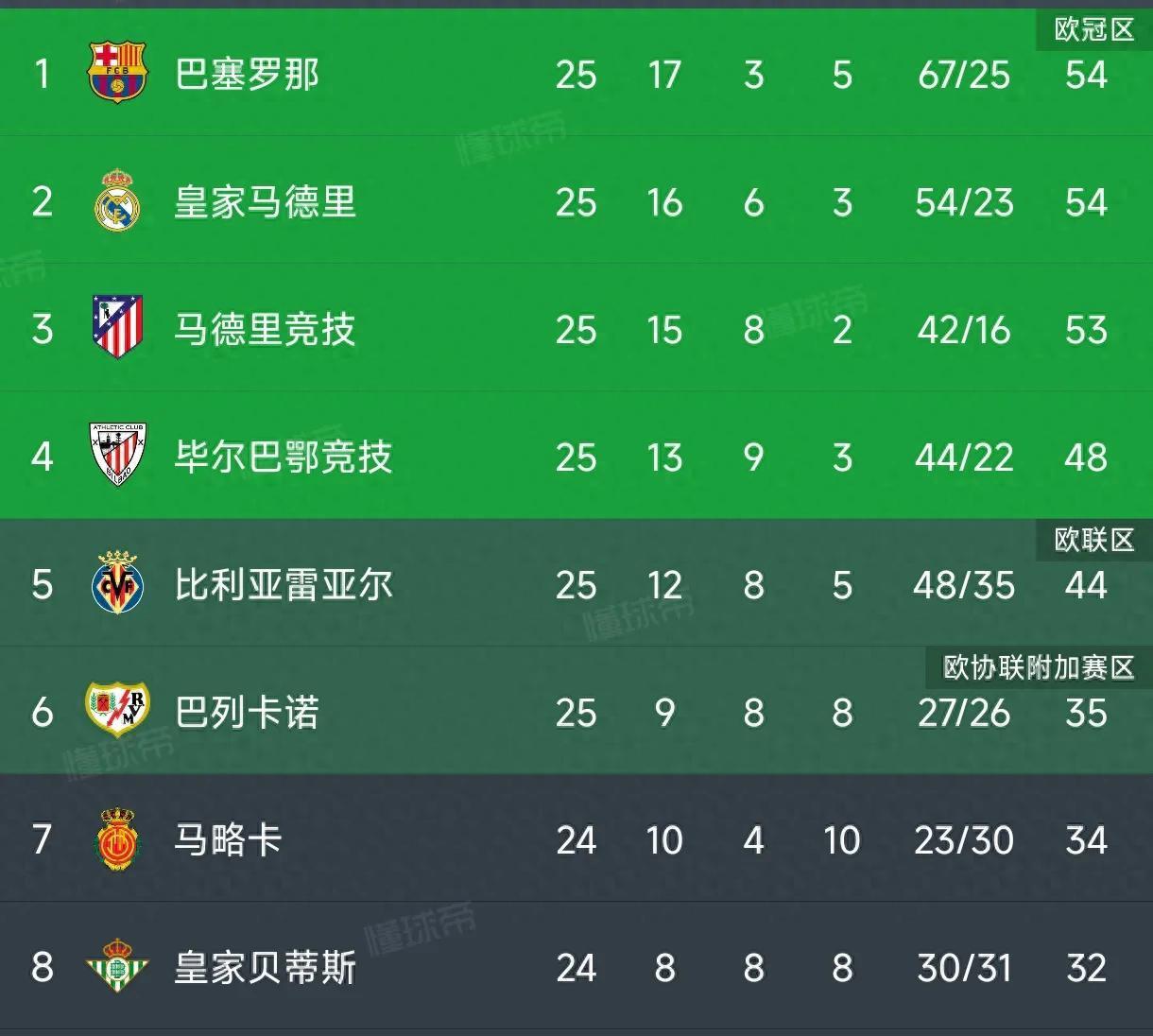Open the Real Betis crest icon
Viewport: 1153px width, 1036px height.
(117, 965)
